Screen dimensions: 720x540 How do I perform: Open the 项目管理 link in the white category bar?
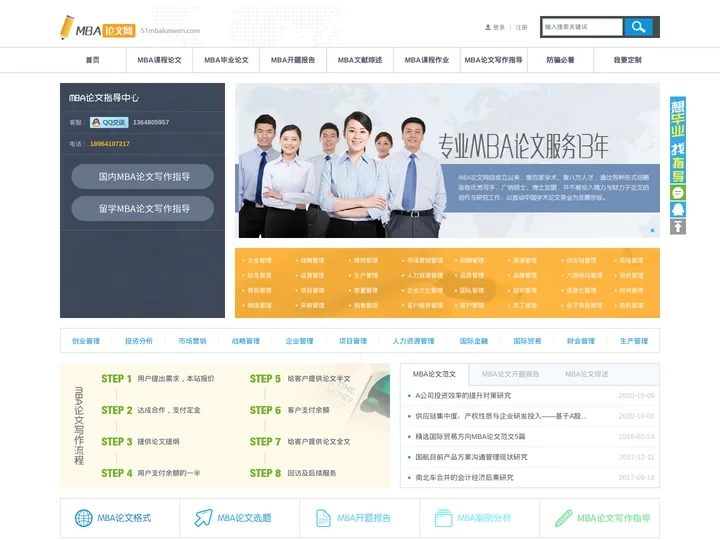[x=353, y=341]
